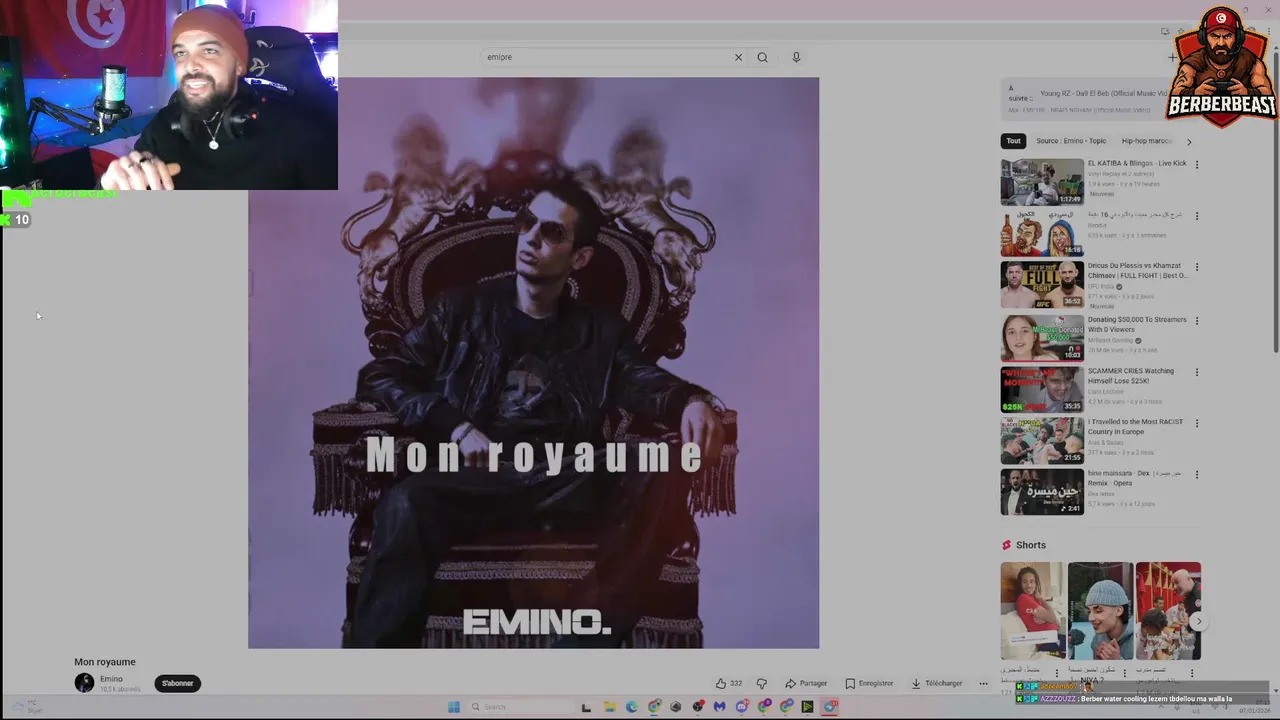The image size is (1280, 720).
Task: Click the magnifier search icon beside 'emipre'
Action: click(x=762, y=57)
